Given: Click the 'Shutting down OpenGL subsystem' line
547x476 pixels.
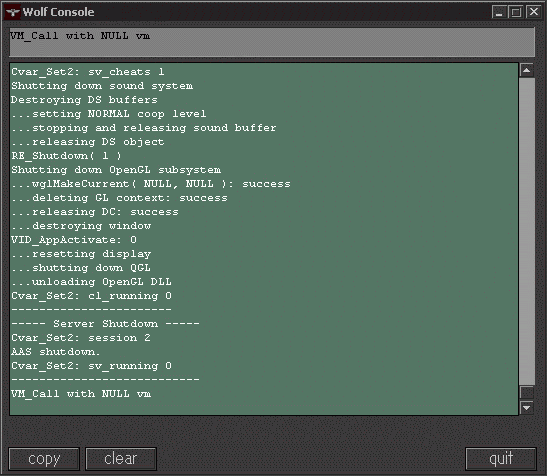Looking at the screenshot, I should click(x=116, y=170).
